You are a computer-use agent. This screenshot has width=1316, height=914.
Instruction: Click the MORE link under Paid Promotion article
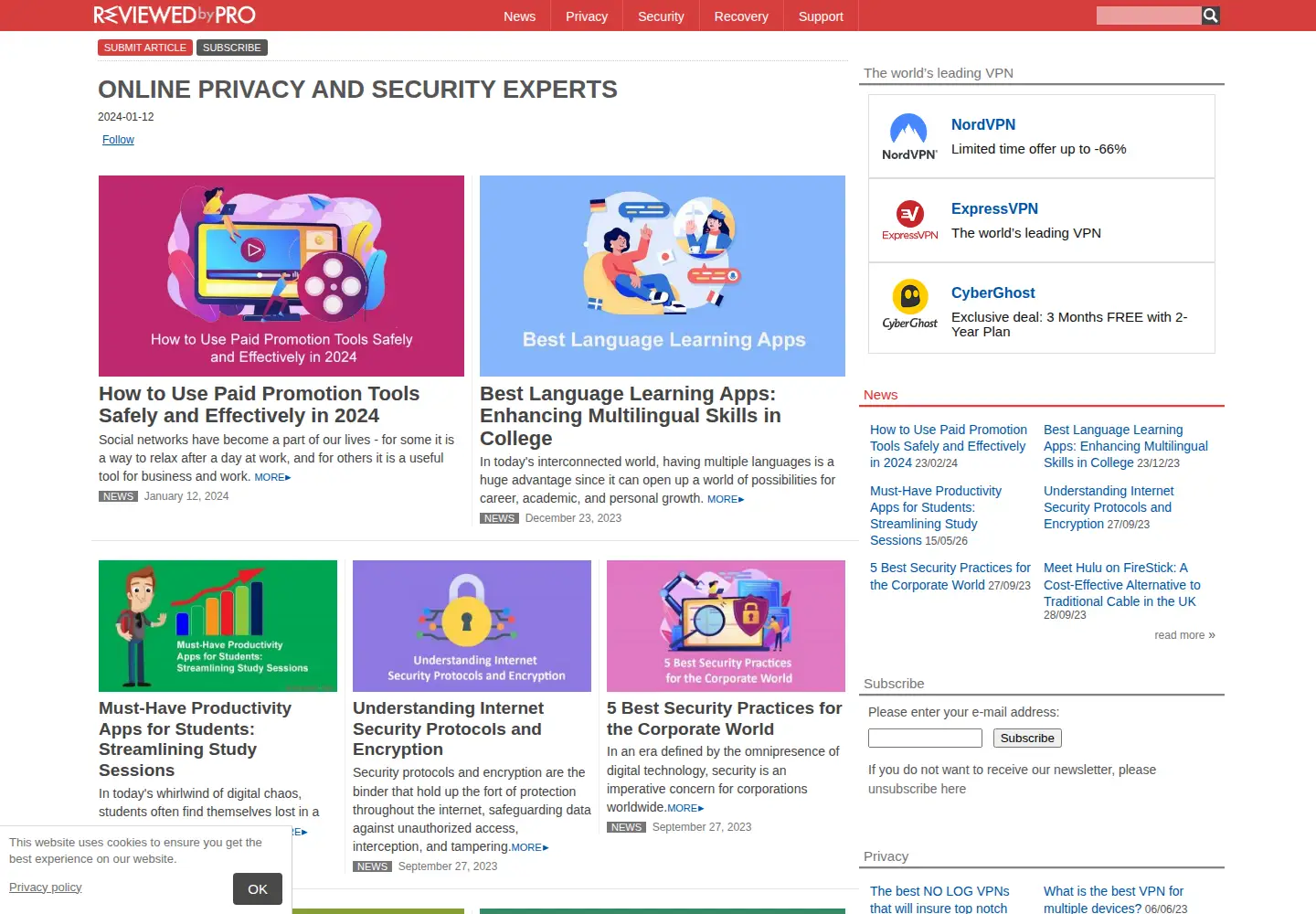click(272, 477)
